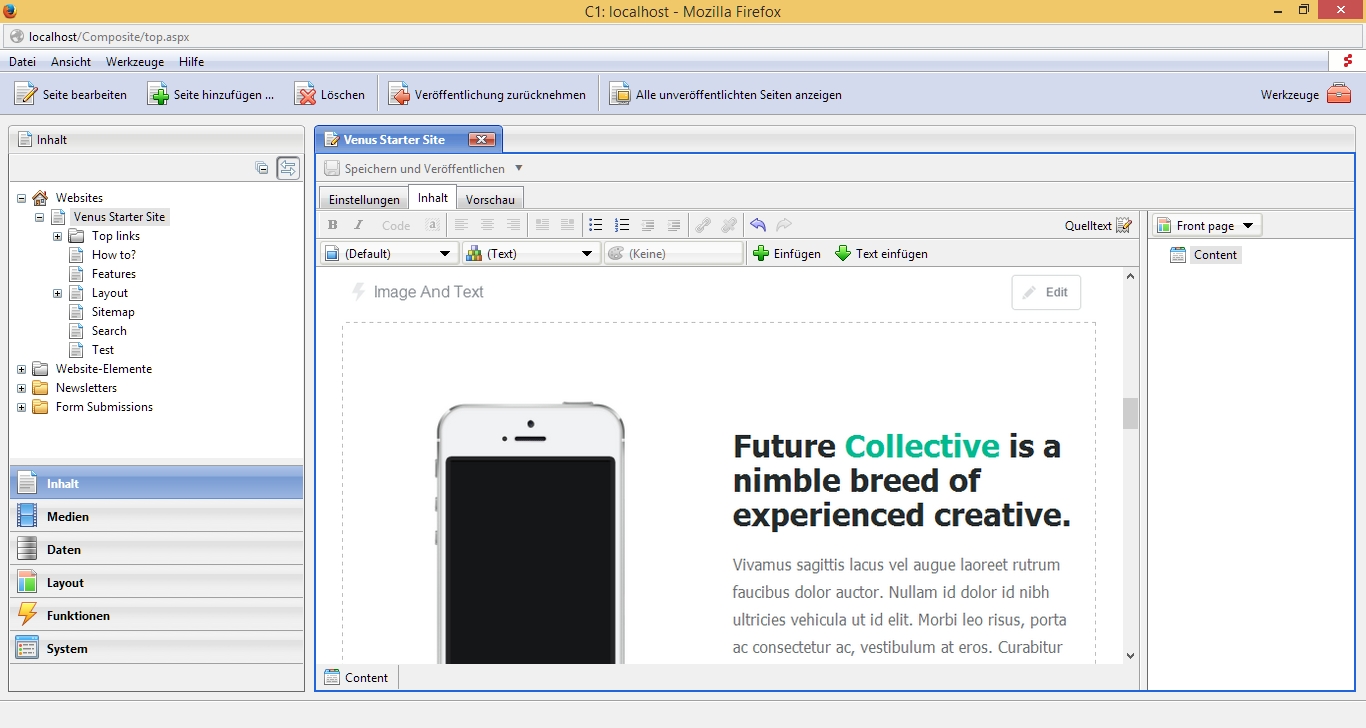Click the numbered list icon
Screen dimensions: 1366x728
tap(622, 225)
